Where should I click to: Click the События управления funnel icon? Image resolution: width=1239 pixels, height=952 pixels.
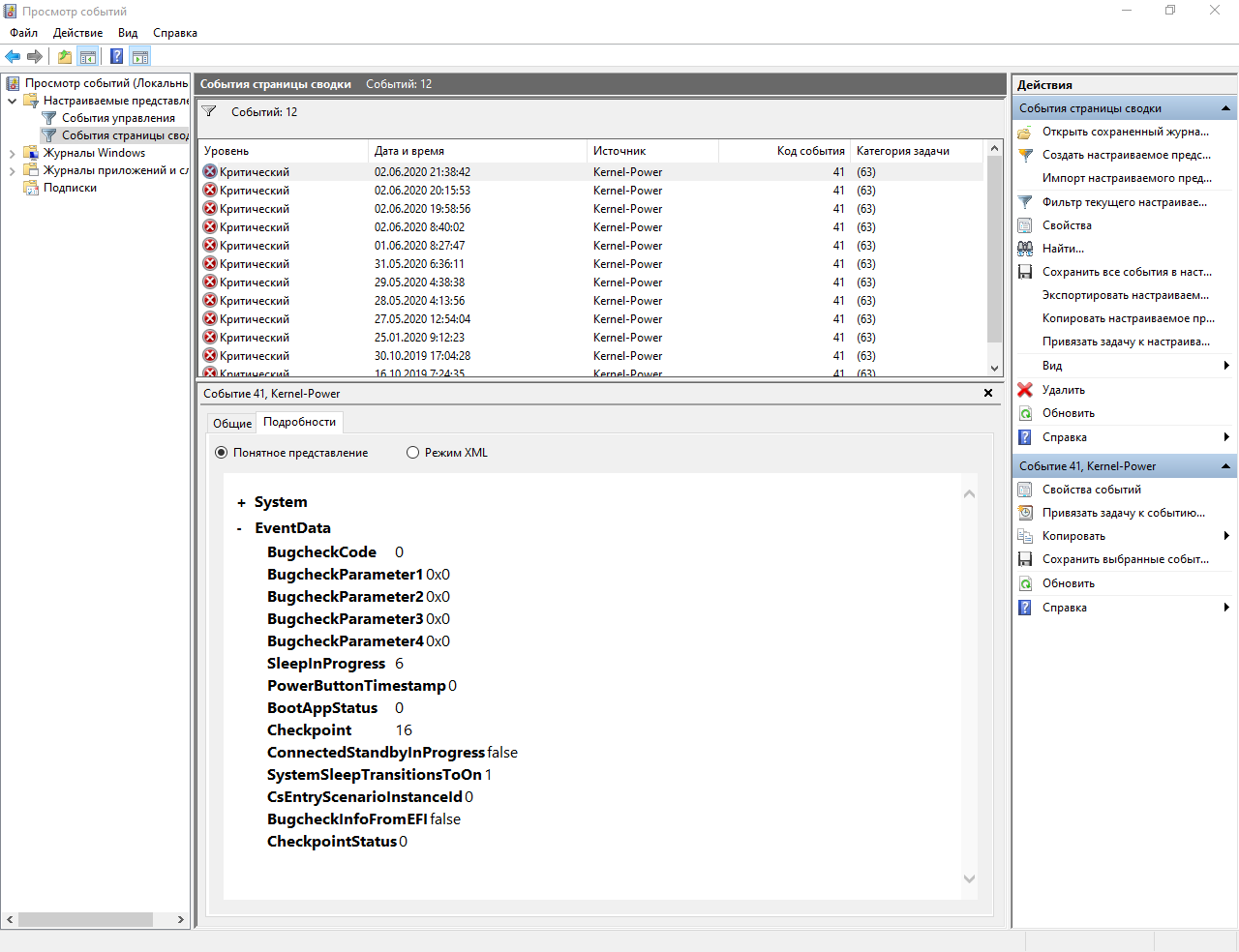tap(49, 118)
